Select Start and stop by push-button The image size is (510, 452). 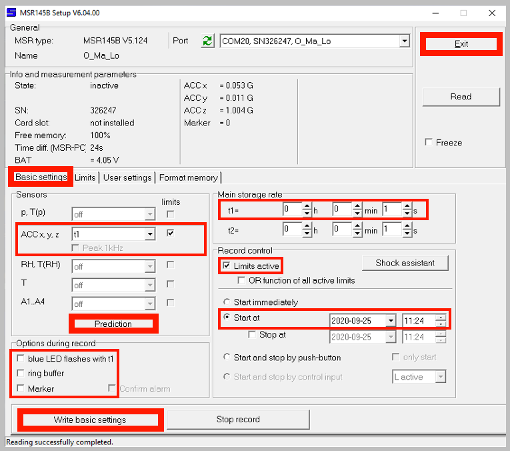226,357
